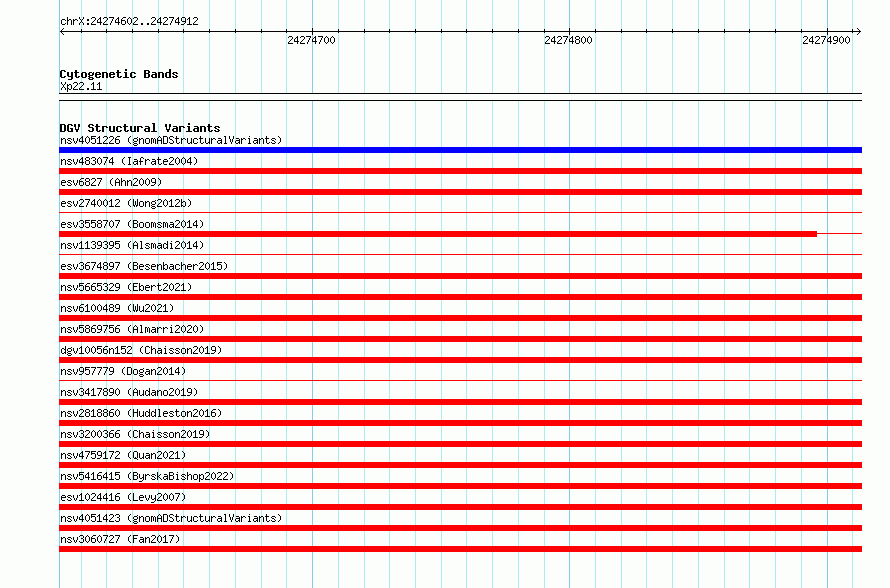890x588 pixels.
Task: Click the thick red bar under esv3558707
Action: [438, 234]
